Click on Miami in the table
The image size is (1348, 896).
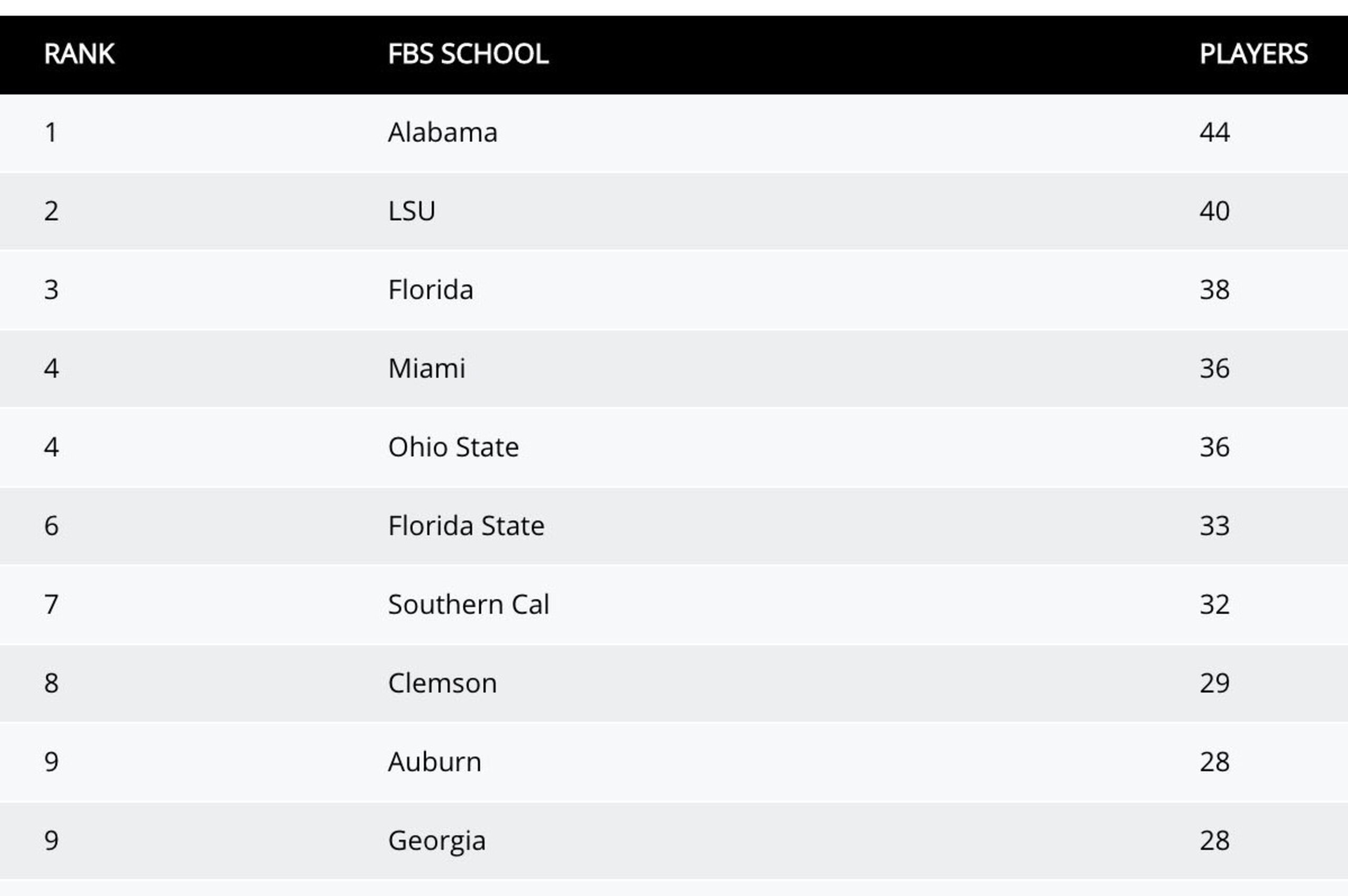coord(427,369)
